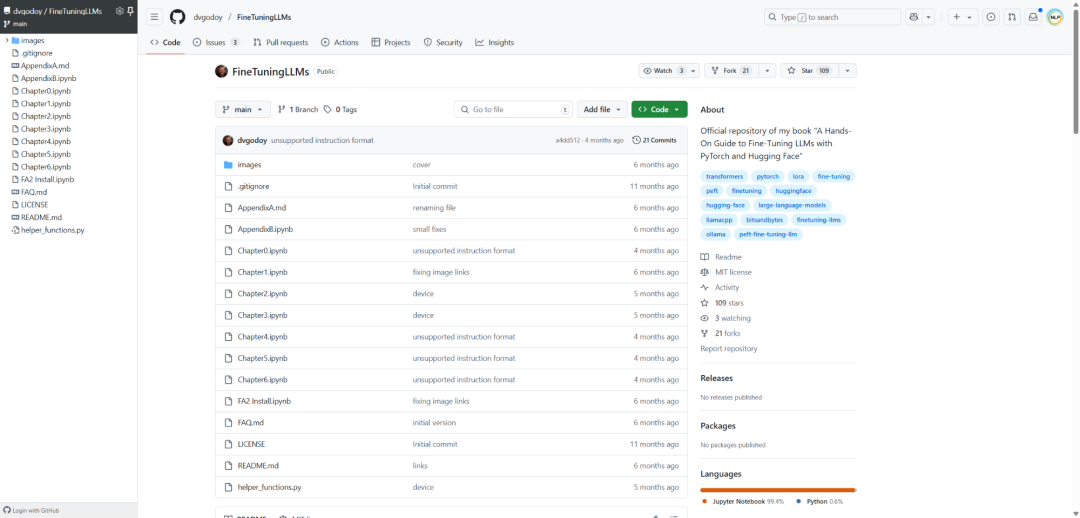Viewport: 1080px width, 518px height.
Task: Click the fork icon beside 21 forks
Action: click(x=705, y=333)
